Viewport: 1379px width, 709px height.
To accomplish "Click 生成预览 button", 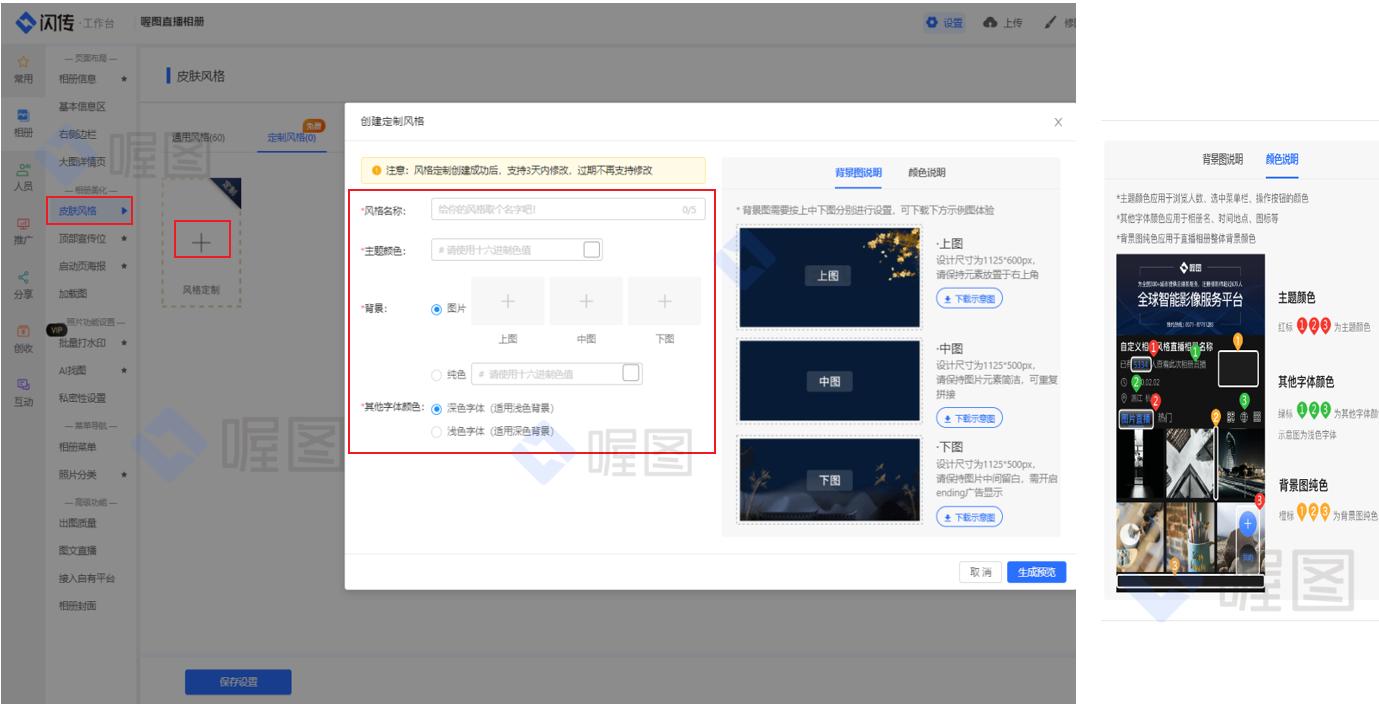I will tap(1037, 572).
